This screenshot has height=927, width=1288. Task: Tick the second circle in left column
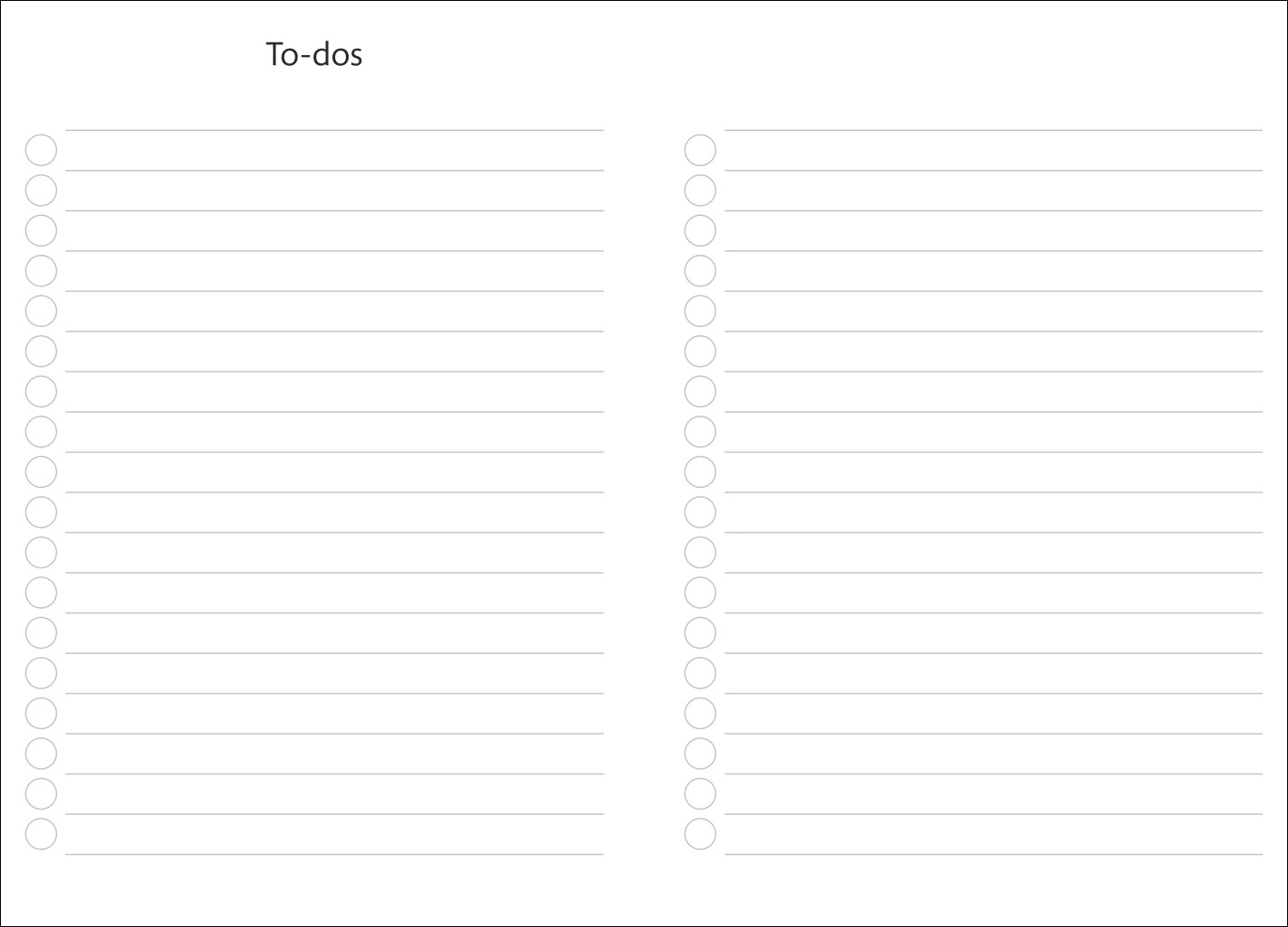[x=41, y=191]
